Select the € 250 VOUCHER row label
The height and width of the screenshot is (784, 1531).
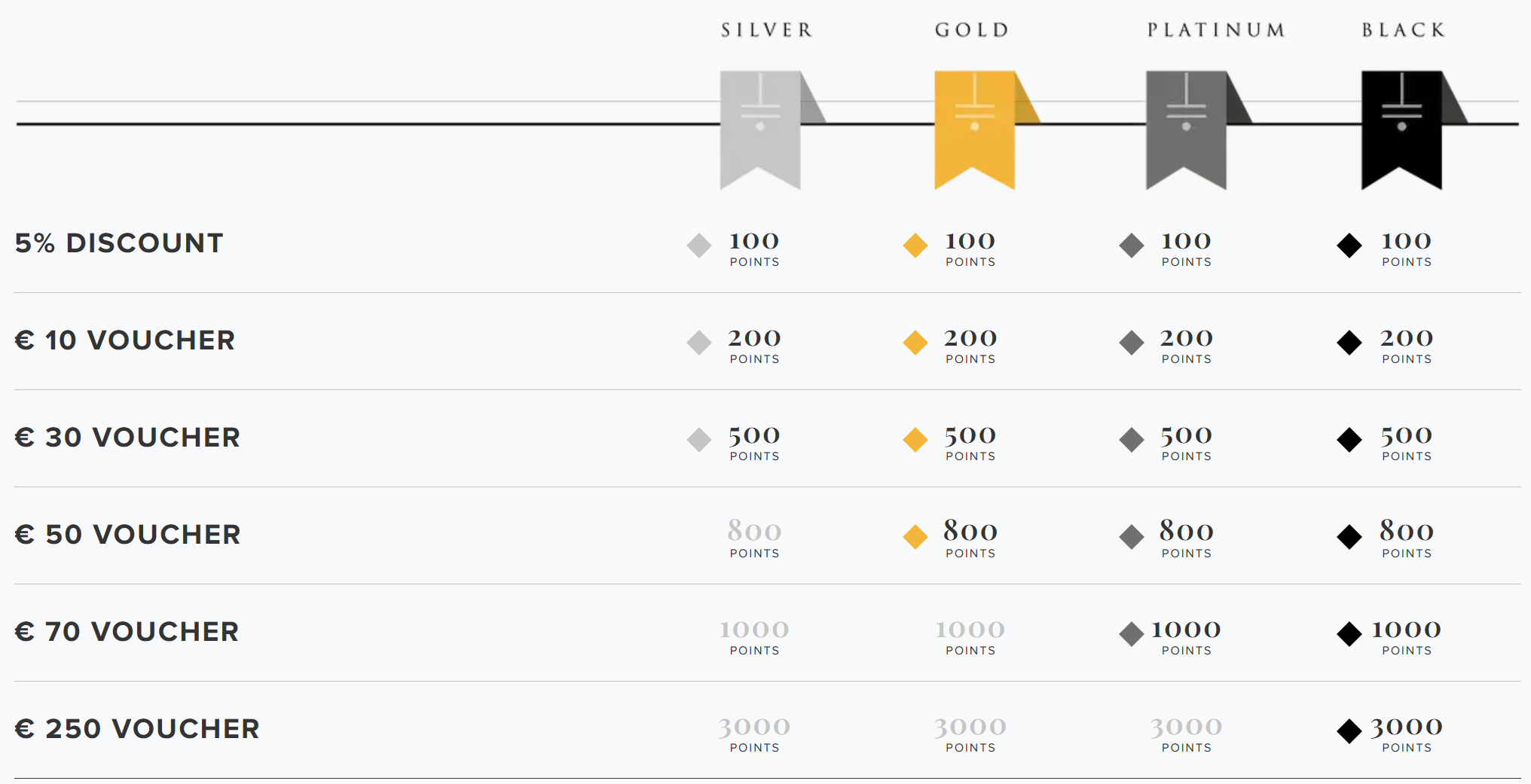[x=137, y=729]
